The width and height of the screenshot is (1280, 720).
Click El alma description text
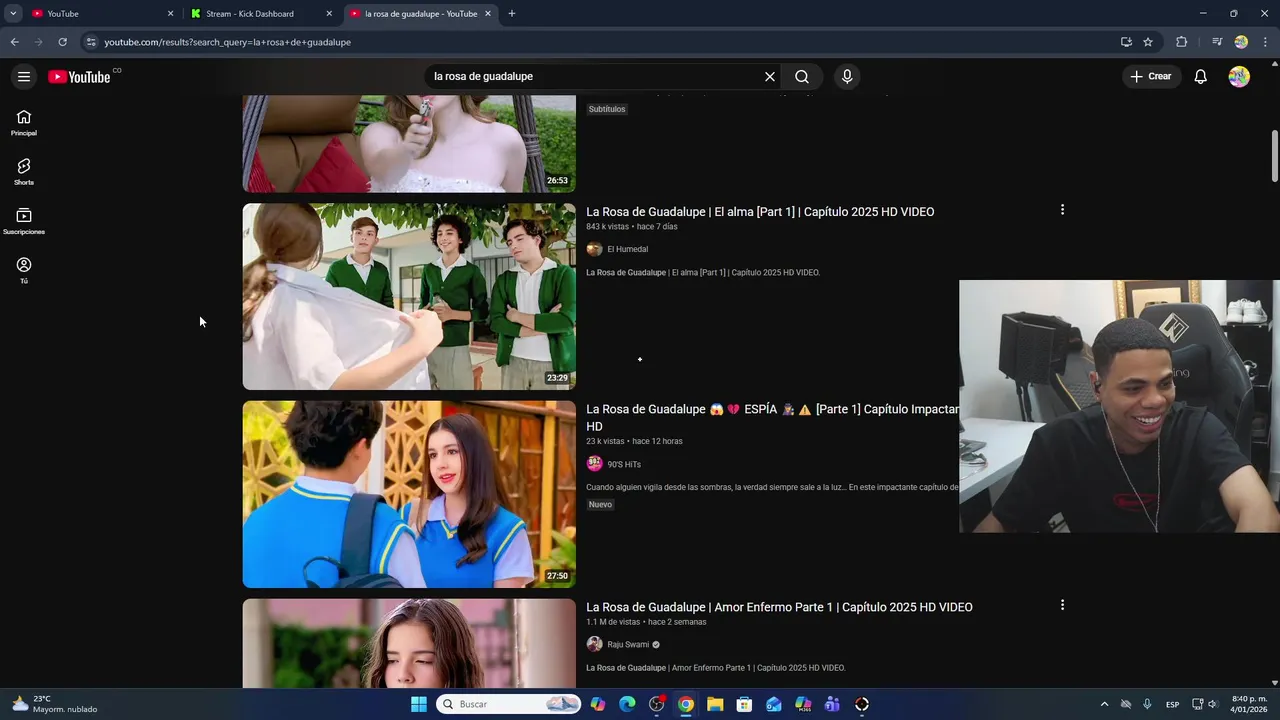click(x=703, y=272)
